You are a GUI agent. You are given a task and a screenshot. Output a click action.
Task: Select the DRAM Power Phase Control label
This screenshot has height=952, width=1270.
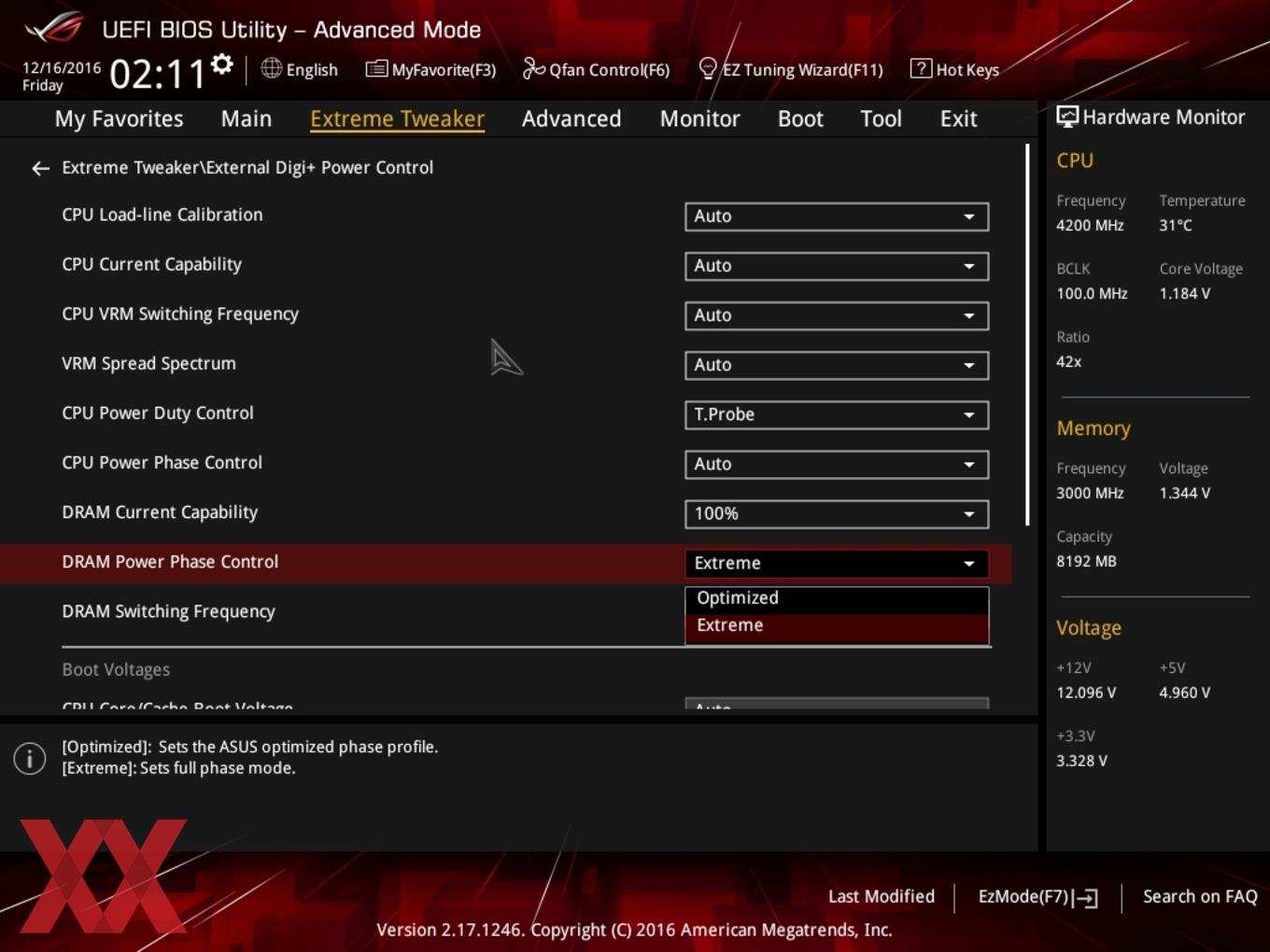tap(170, 562)
